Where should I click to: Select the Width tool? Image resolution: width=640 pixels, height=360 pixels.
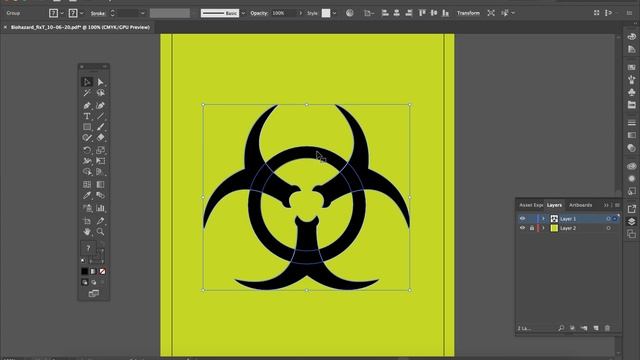click(x=87, y=161)
